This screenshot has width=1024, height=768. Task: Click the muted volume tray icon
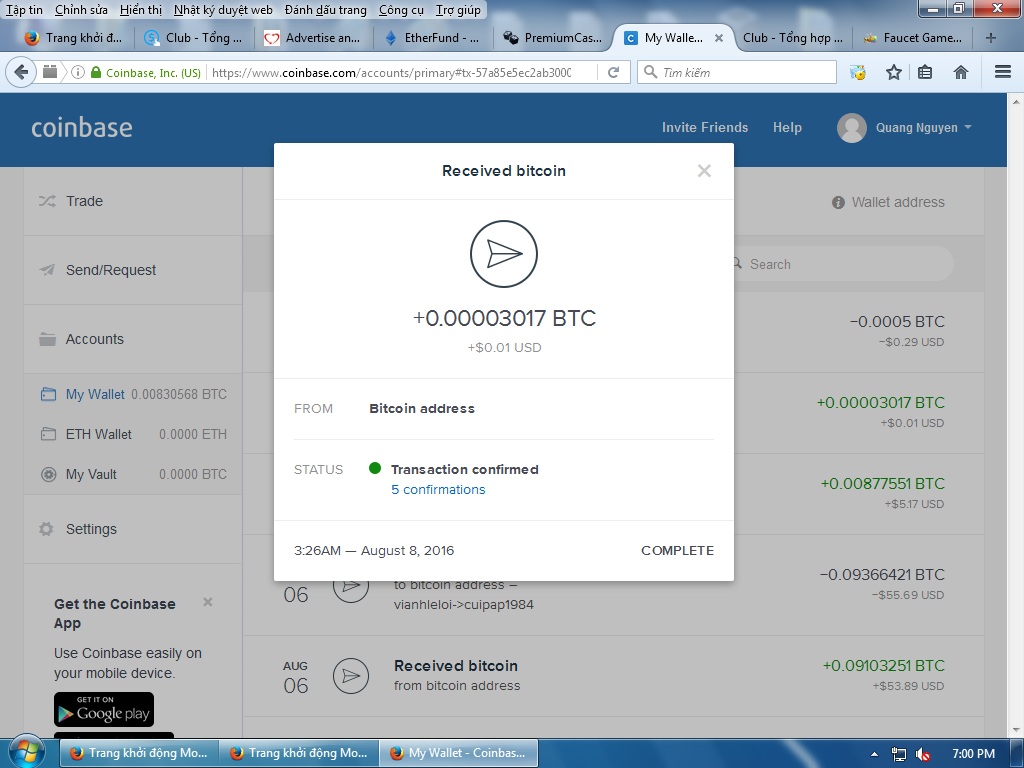(923, 754)
